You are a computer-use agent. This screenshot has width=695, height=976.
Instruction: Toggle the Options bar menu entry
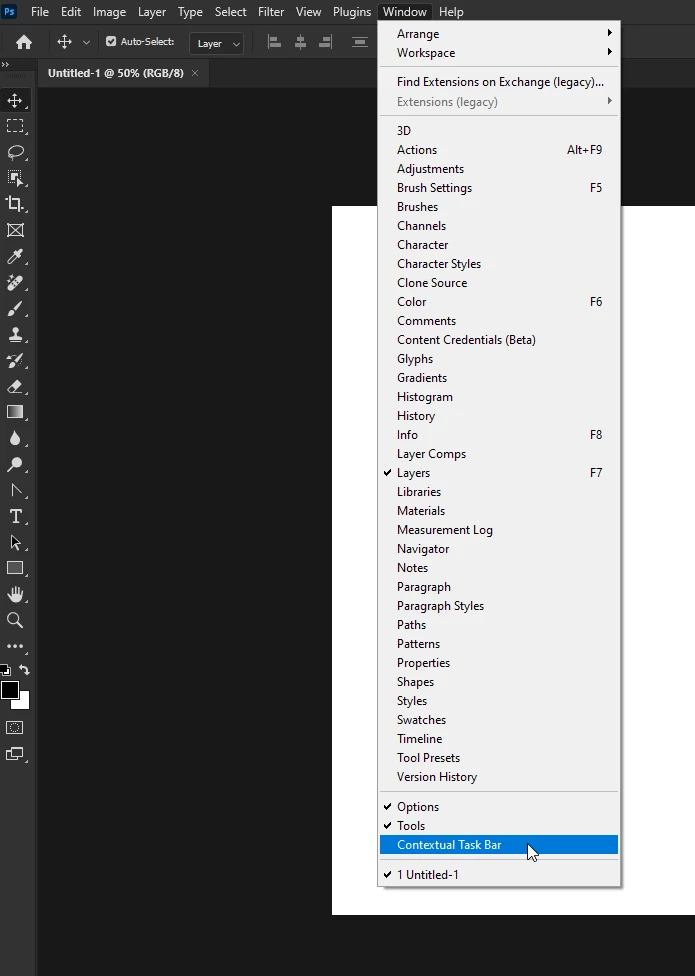pos(500,807)
